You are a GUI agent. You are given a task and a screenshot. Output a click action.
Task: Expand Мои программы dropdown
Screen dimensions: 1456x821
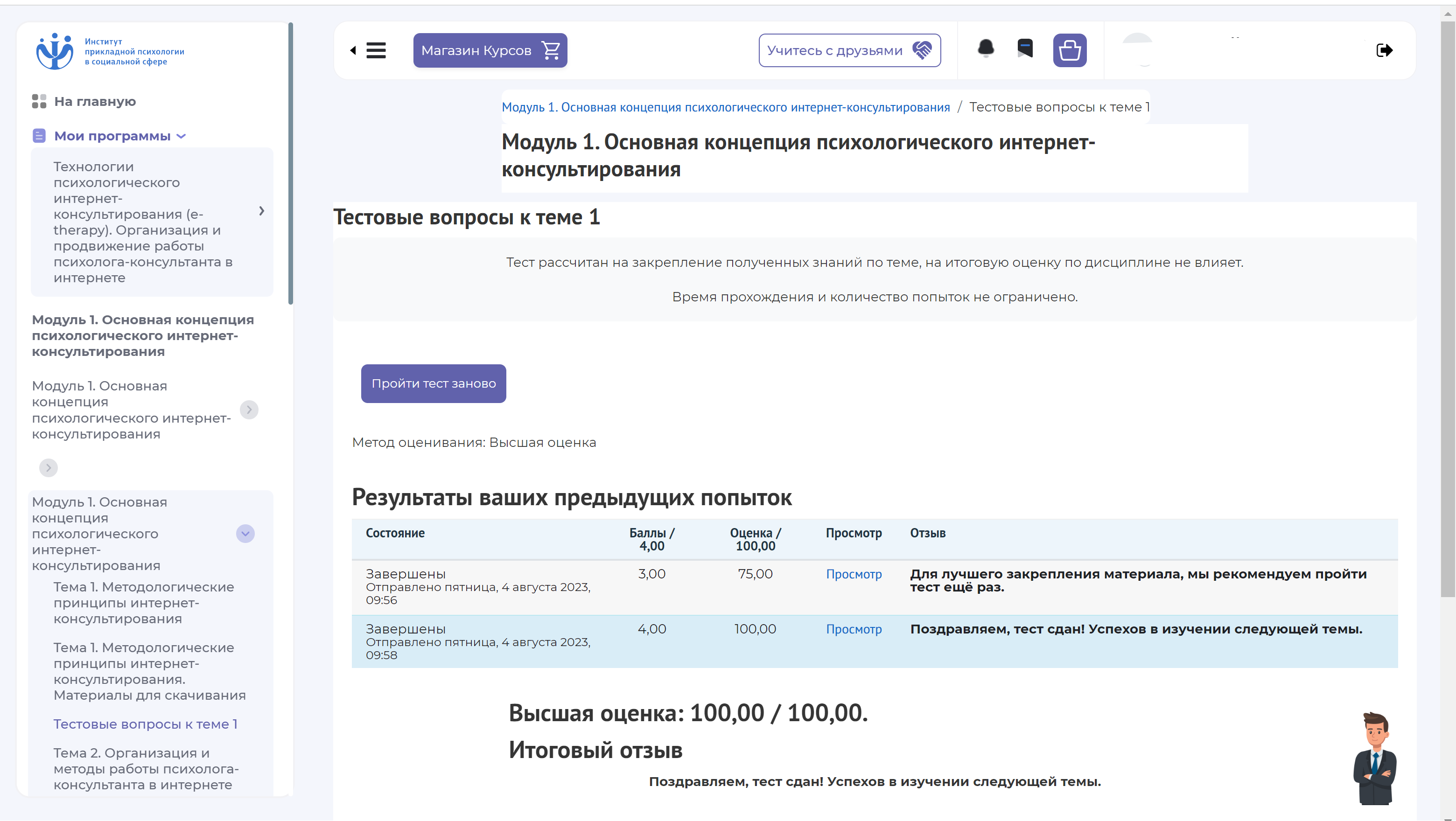[182, 136]
